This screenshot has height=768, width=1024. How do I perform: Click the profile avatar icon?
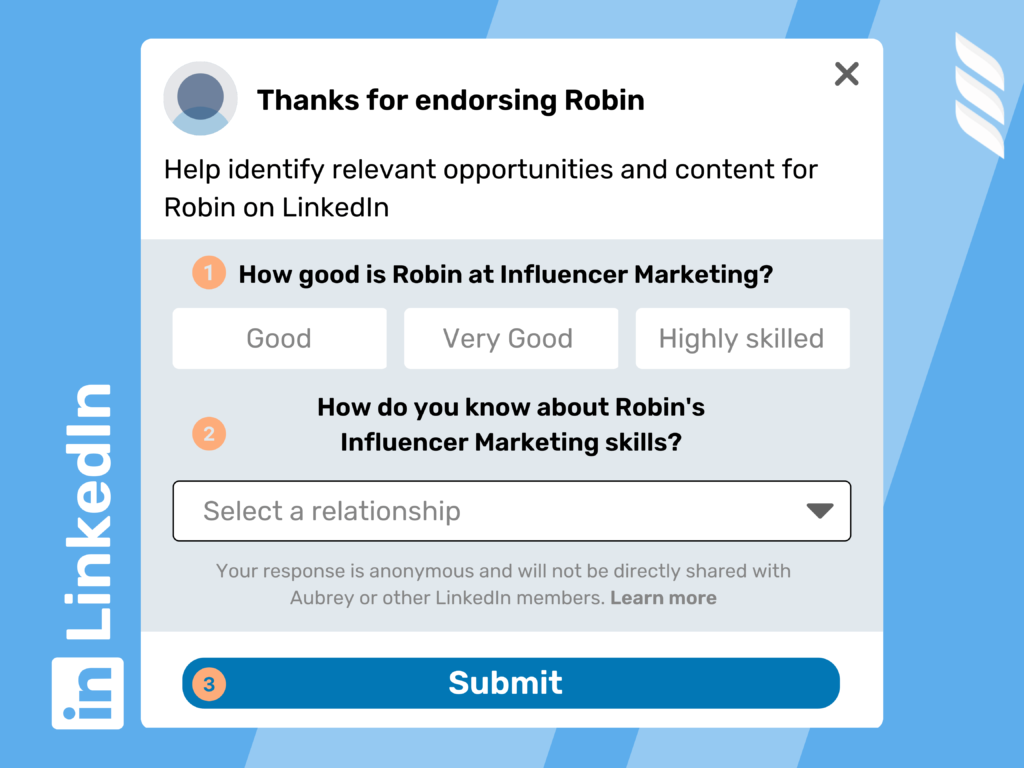pos(200,98)
